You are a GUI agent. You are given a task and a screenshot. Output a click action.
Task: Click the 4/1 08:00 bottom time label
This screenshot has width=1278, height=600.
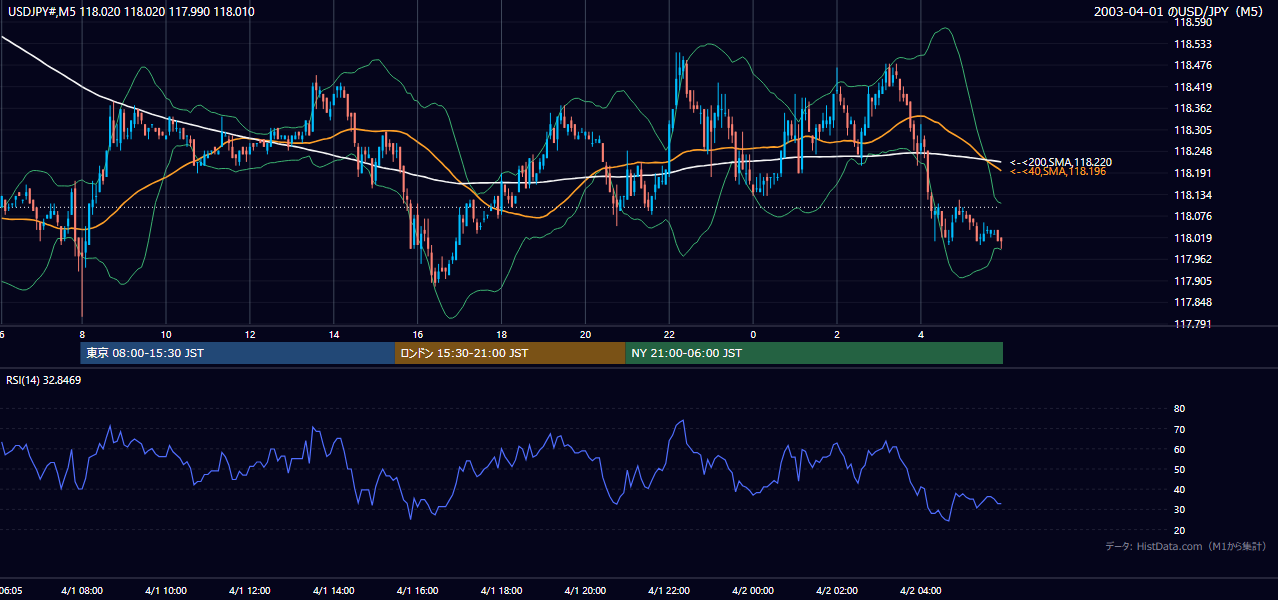pos(82,590)
